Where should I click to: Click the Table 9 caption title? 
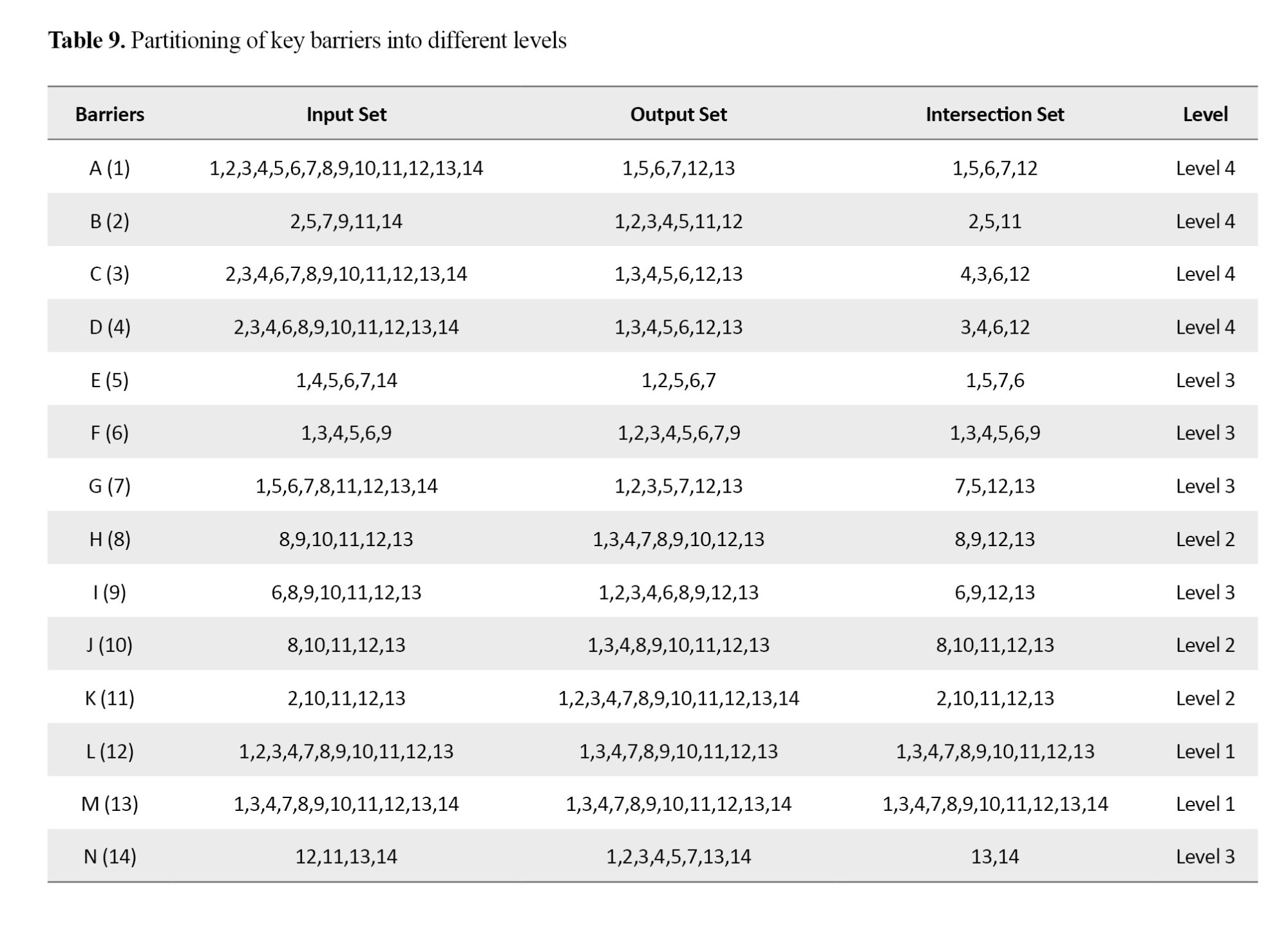[307, 41]
